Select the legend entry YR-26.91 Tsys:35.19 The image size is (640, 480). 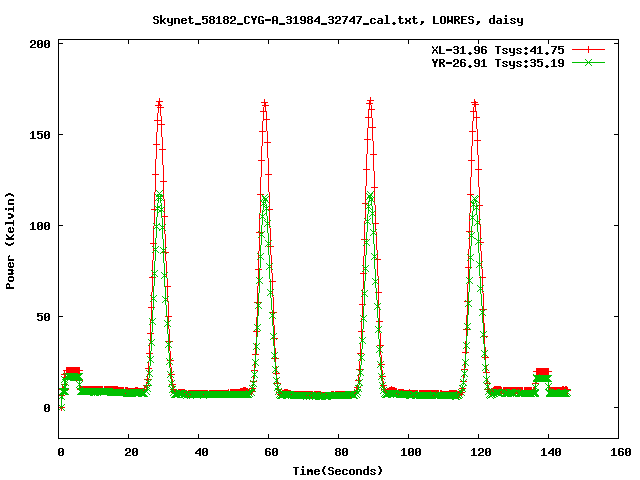[x=498, y=63]
